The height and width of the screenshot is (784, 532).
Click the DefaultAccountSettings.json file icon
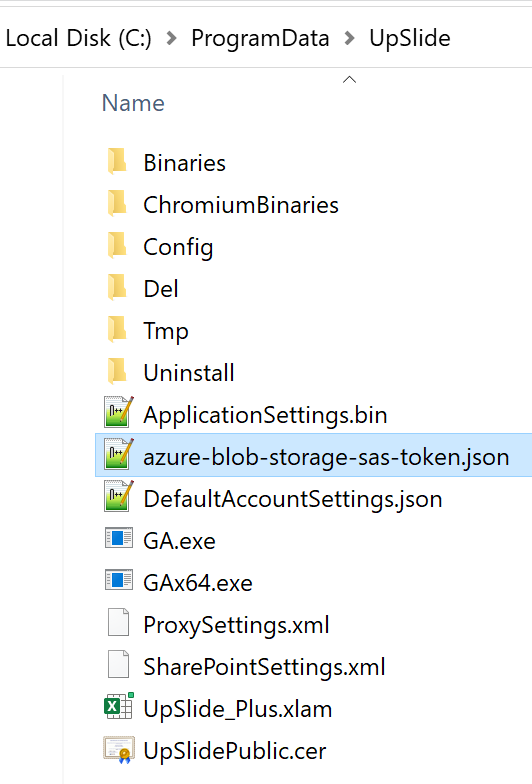pyautogui.click(x=119, y=496)
